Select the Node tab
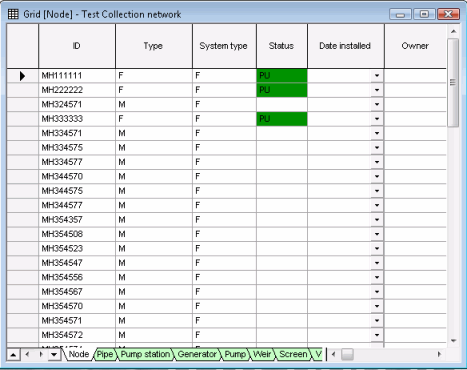 79,354
